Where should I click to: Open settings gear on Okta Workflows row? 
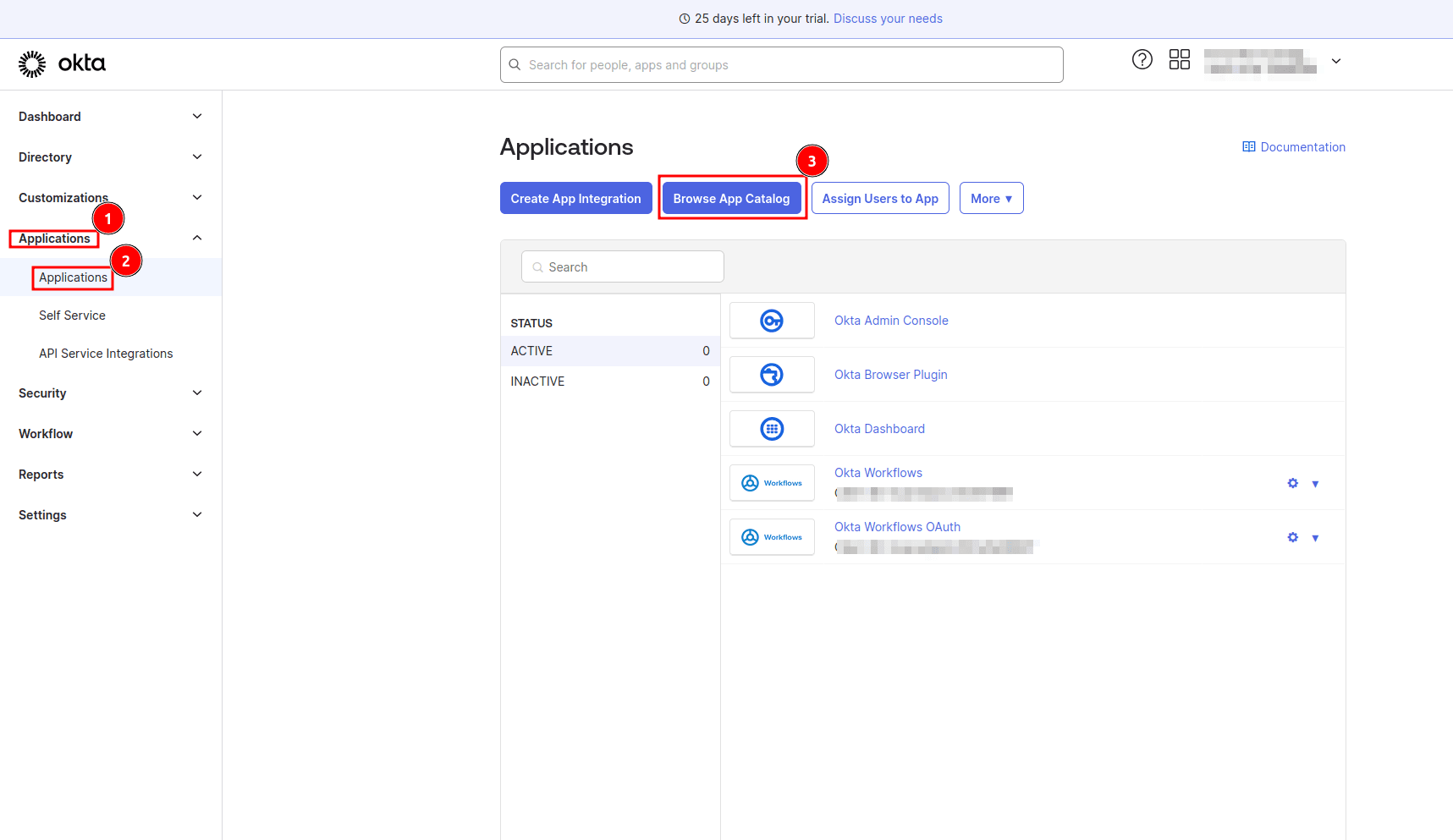coord(1292,482)
